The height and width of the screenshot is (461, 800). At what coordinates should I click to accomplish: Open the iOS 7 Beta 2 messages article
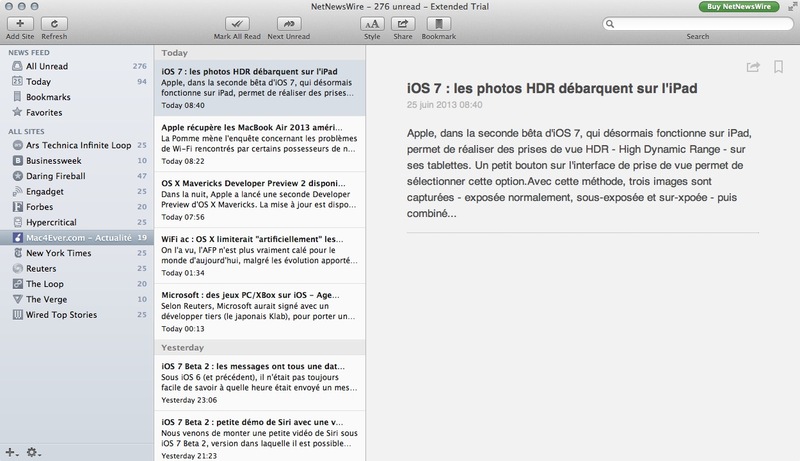click(x=260, y=382)
